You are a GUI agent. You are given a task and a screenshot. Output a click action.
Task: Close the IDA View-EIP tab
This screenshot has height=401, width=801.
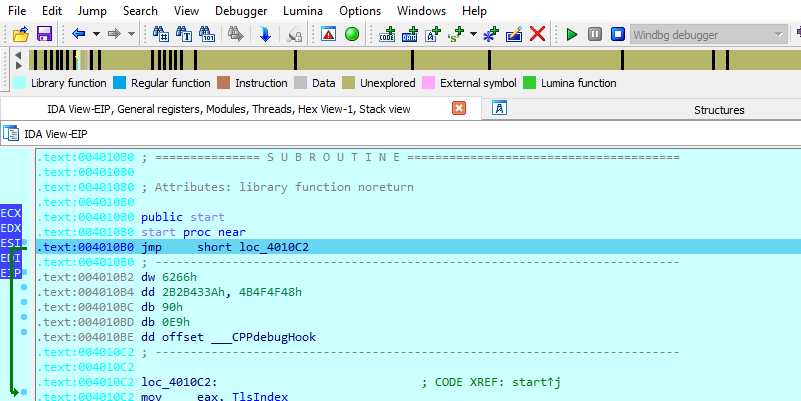click(459, 108)
